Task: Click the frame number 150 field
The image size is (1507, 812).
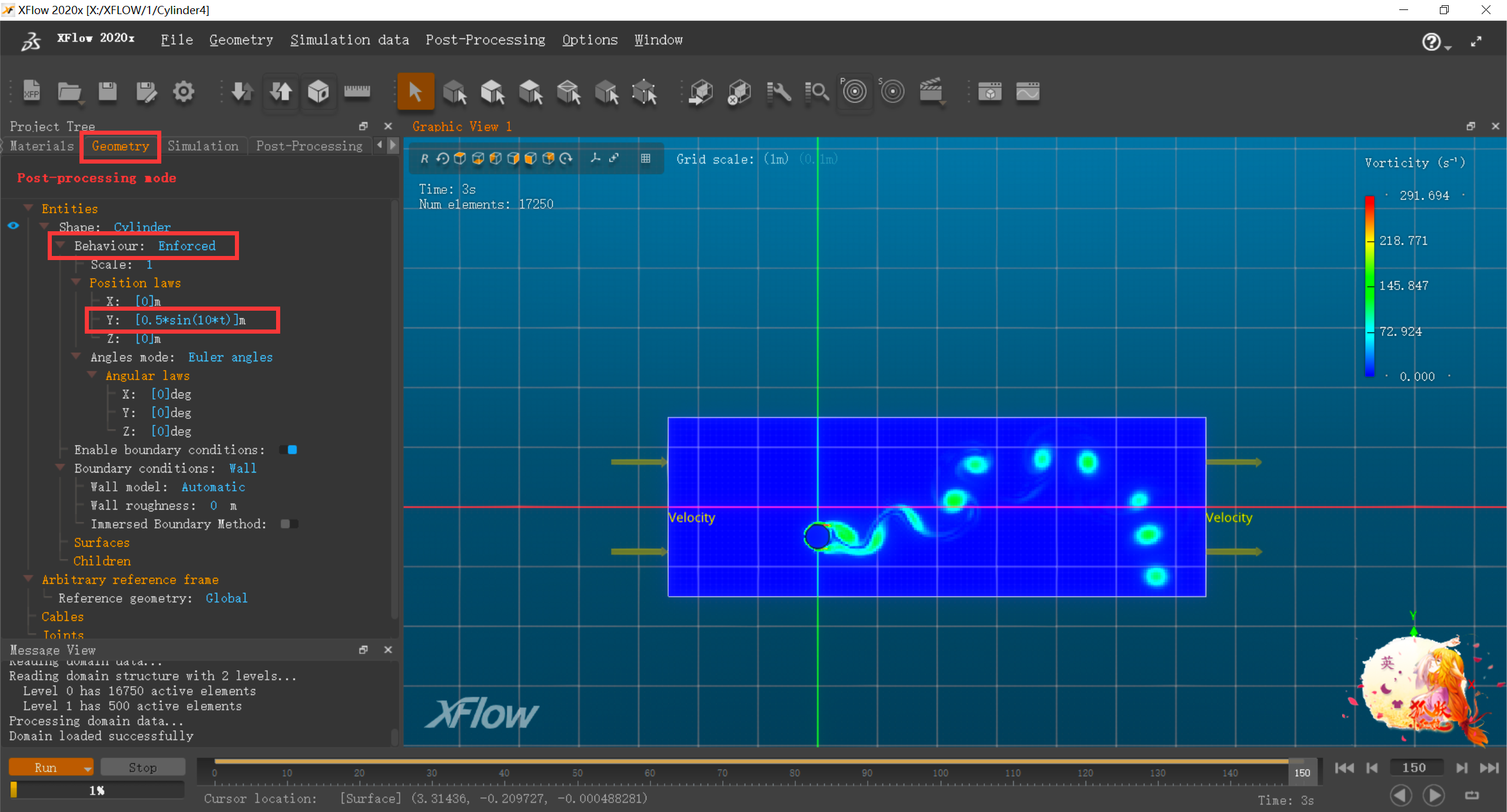Action: point(1414,767)
